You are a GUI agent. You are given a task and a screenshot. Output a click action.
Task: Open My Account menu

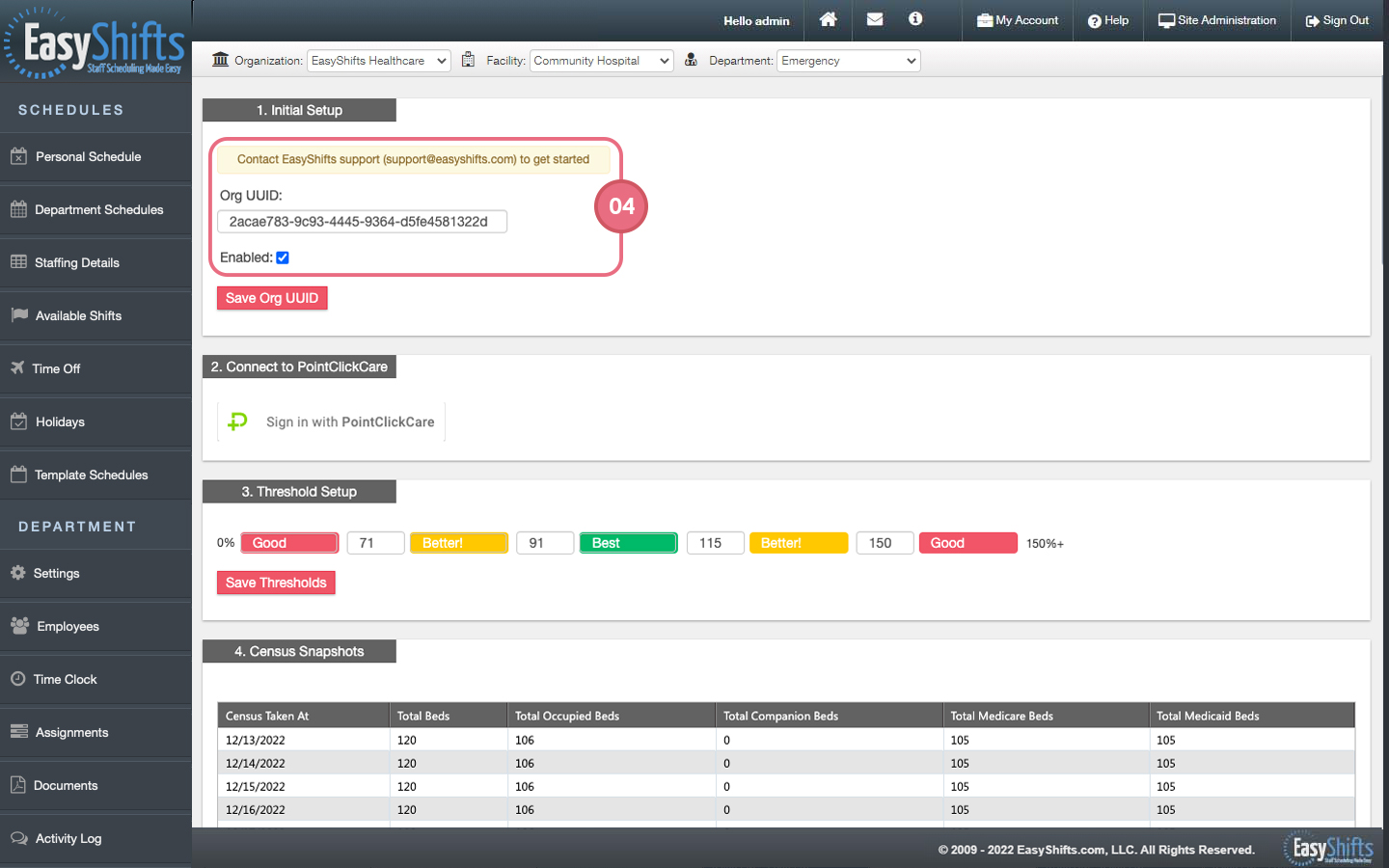pyautogui.click(x=1018, y=20)
